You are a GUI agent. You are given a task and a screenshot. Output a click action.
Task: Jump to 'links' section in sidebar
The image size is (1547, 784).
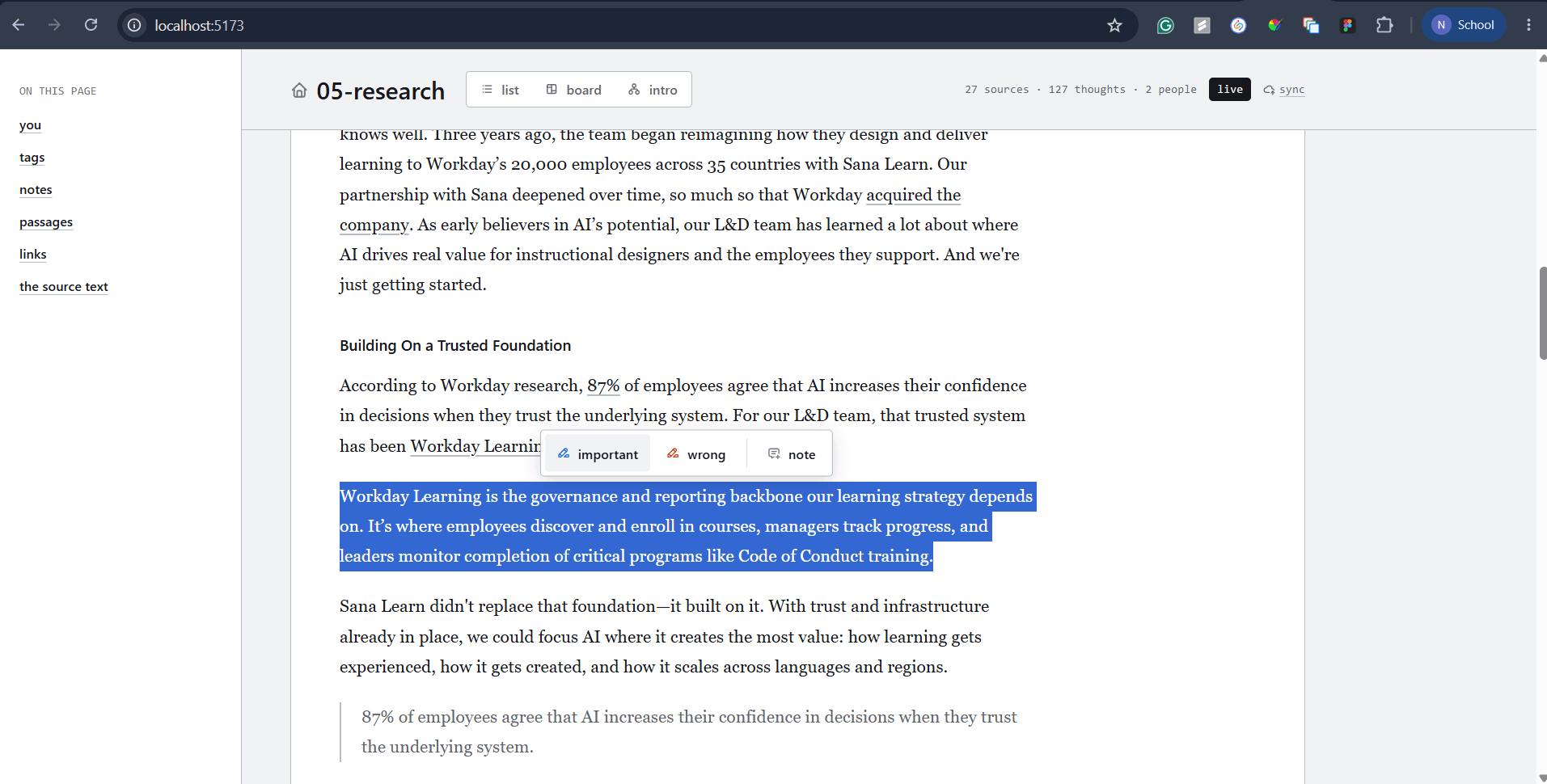click(x=33, y=255)
